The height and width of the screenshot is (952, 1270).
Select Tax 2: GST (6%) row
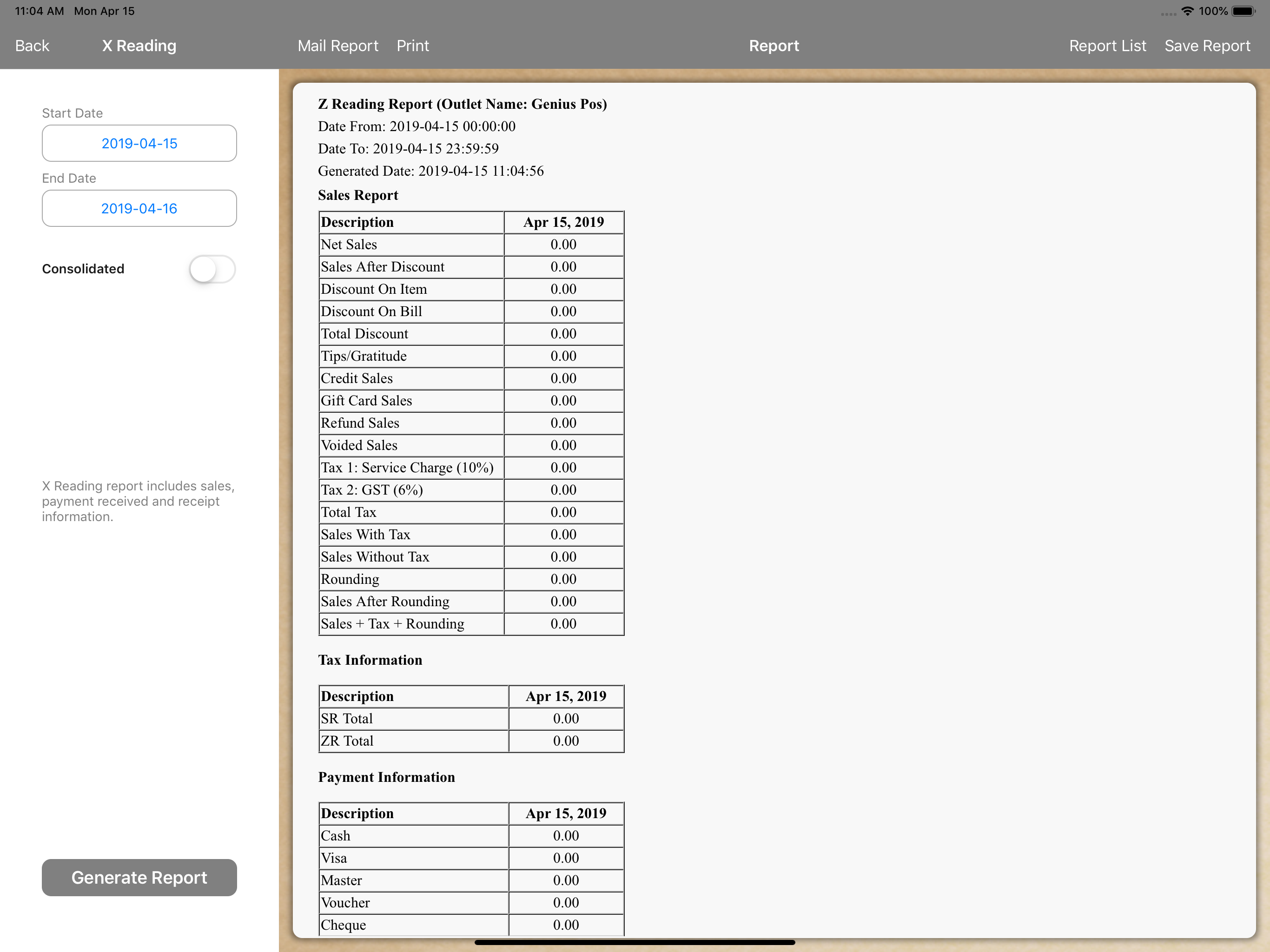(x=471, y=490)
